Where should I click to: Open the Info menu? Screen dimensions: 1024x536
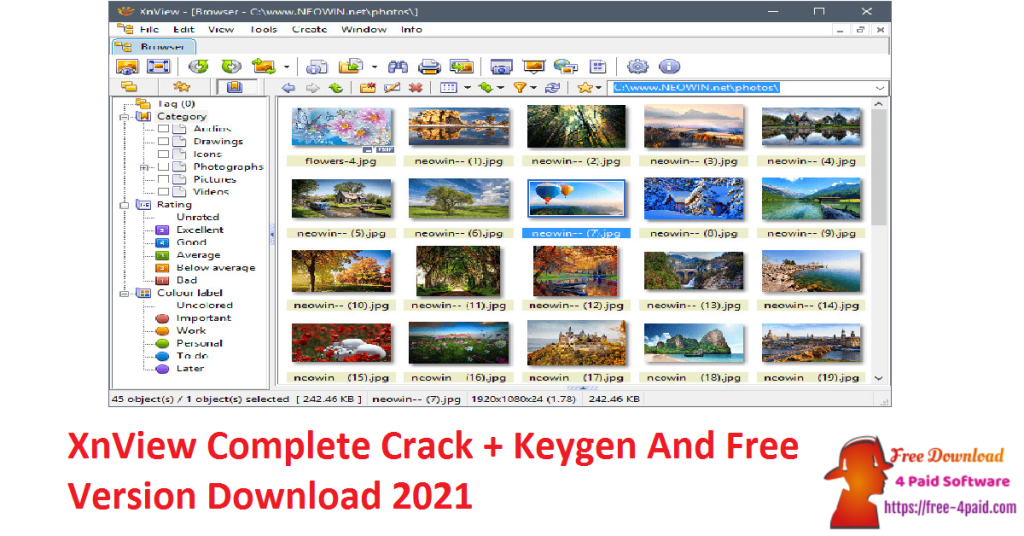pos(411,29)
